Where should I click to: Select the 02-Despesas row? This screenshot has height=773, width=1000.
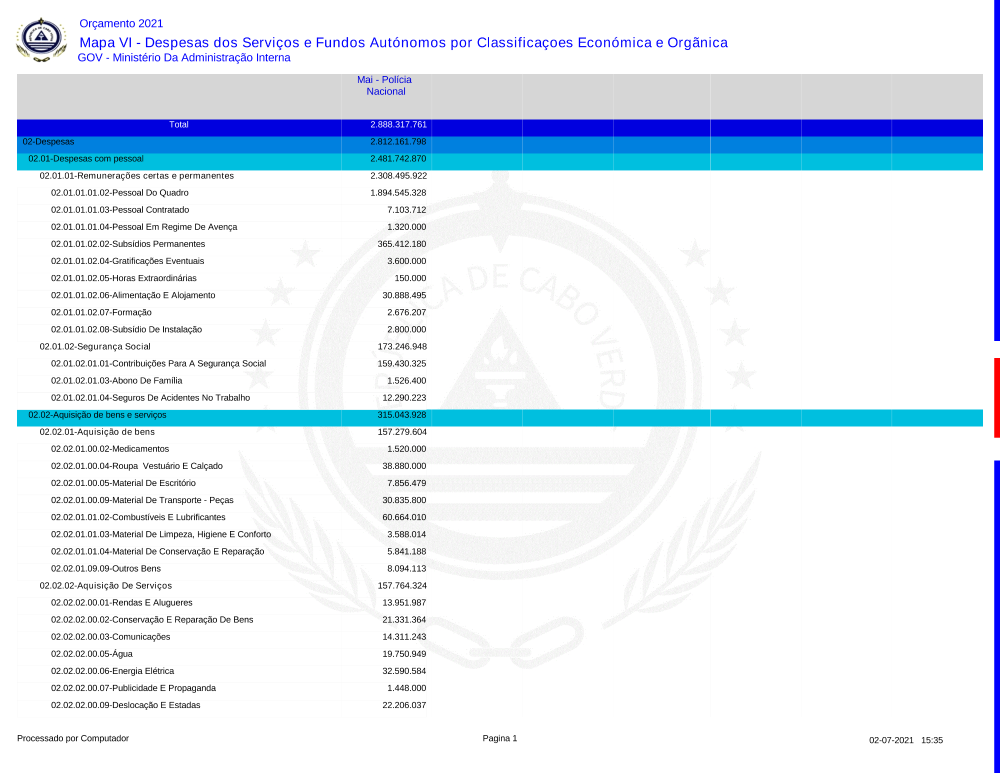[x=48, y=142]
